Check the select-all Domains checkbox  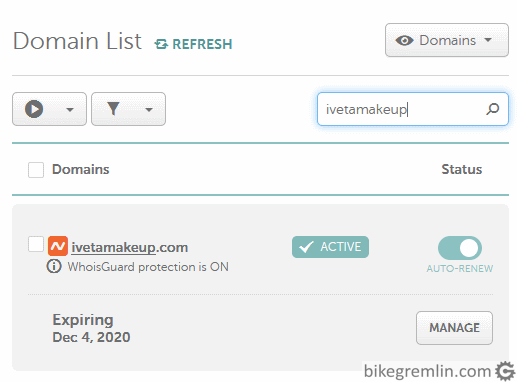tap(36, 170)
